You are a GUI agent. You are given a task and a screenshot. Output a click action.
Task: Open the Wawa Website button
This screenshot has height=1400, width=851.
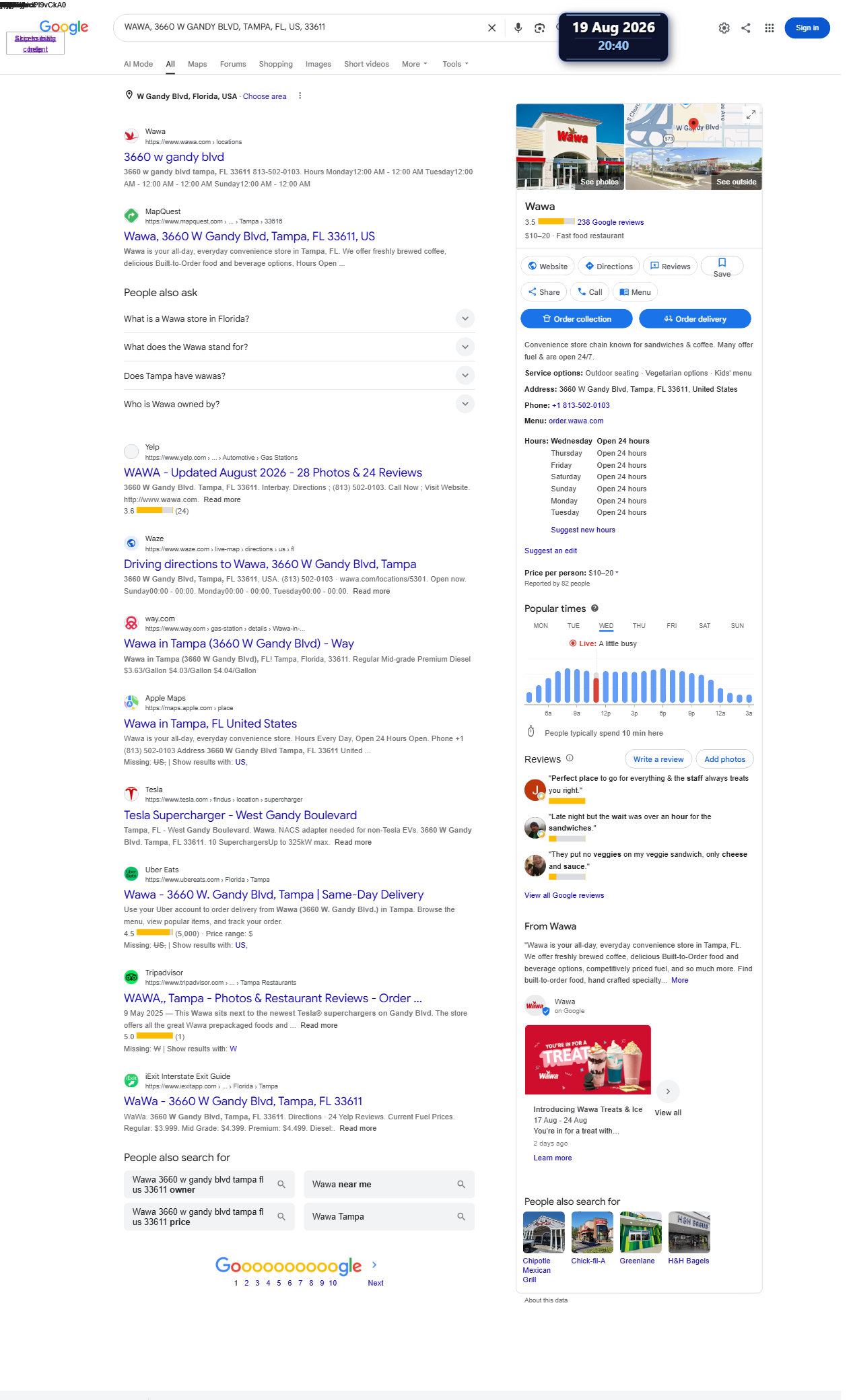[547, 267]
